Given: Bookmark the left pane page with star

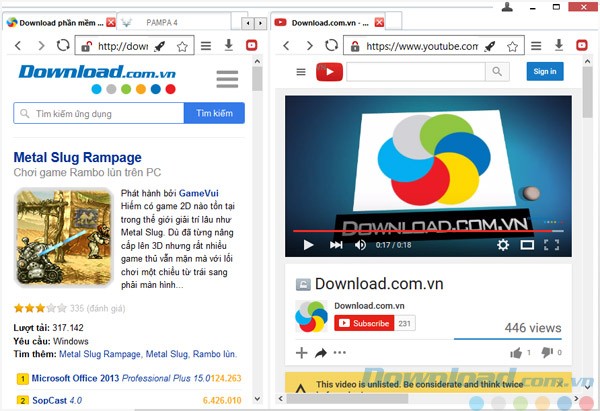Looking at the screenshot, I should click(x=182, y=47).
